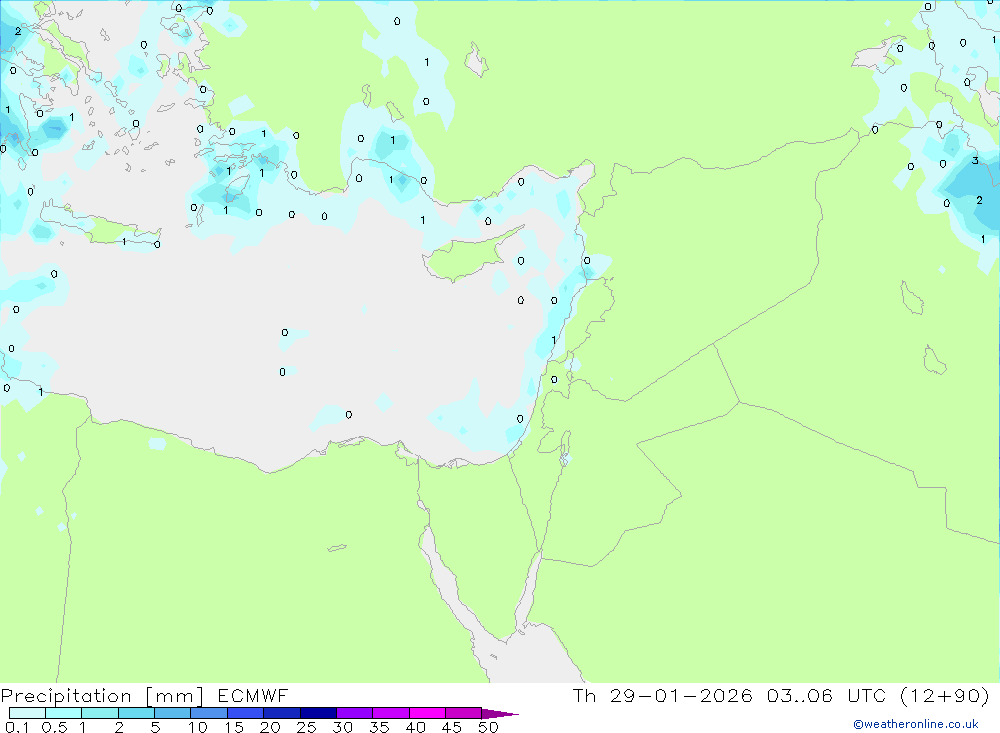
Task: Click the '15' legend scale label
Action: pyautogui.click(x=234, y=727)
